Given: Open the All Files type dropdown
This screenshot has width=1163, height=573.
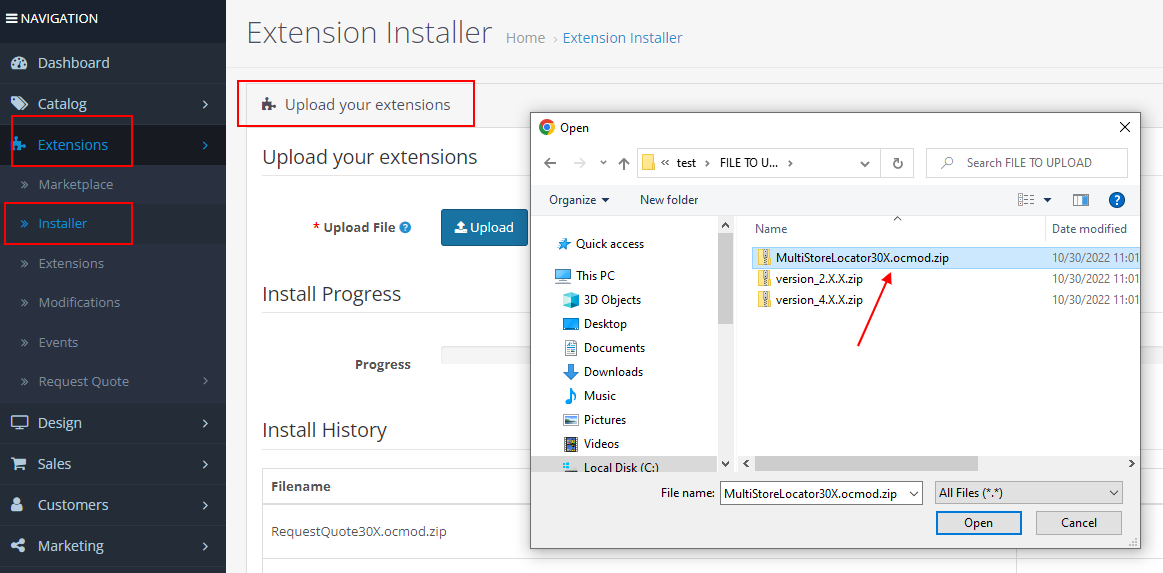Looking at the screenshot, I should tap(1028, 493).
